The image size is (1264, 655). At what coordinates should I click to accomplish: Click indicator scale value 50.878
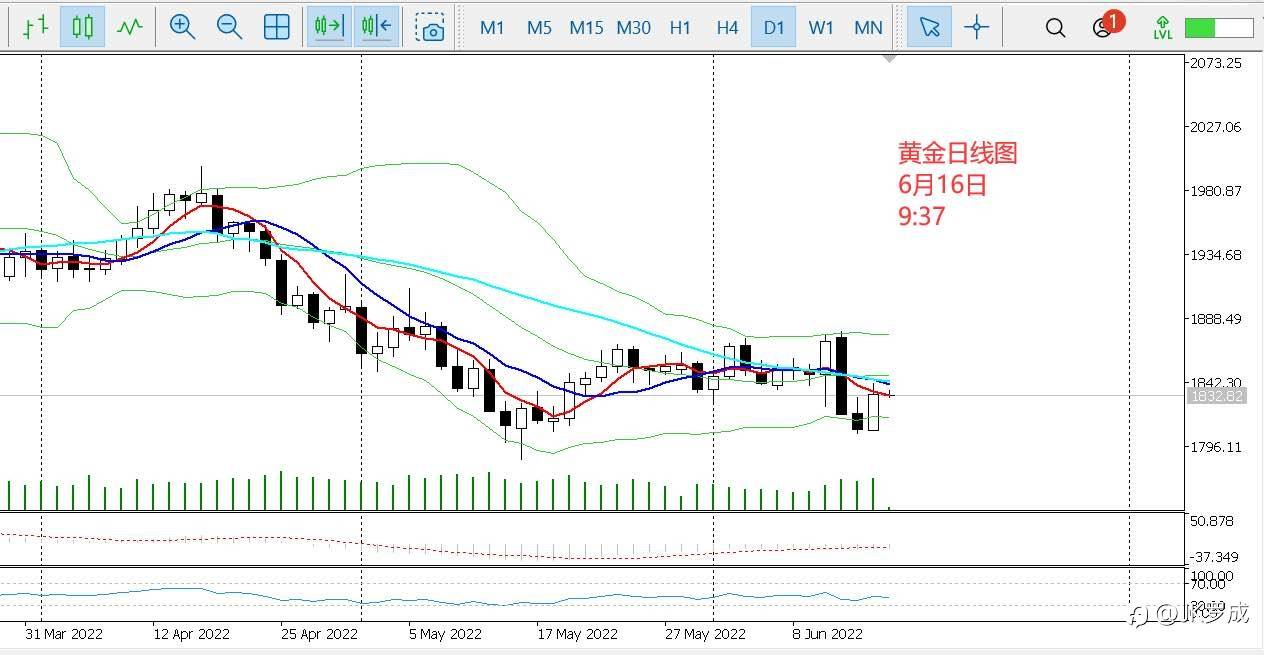(1213, 521)
